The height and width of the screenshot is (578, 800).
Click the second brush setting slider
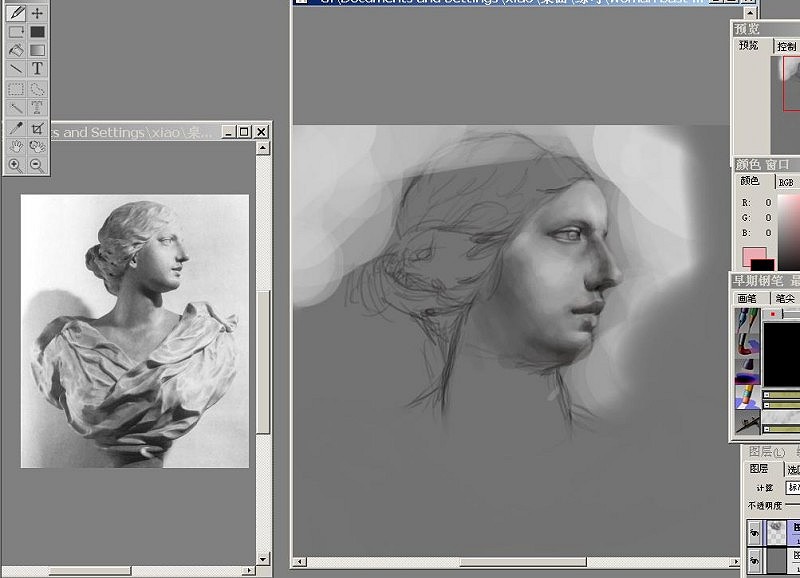click(781, 405)
